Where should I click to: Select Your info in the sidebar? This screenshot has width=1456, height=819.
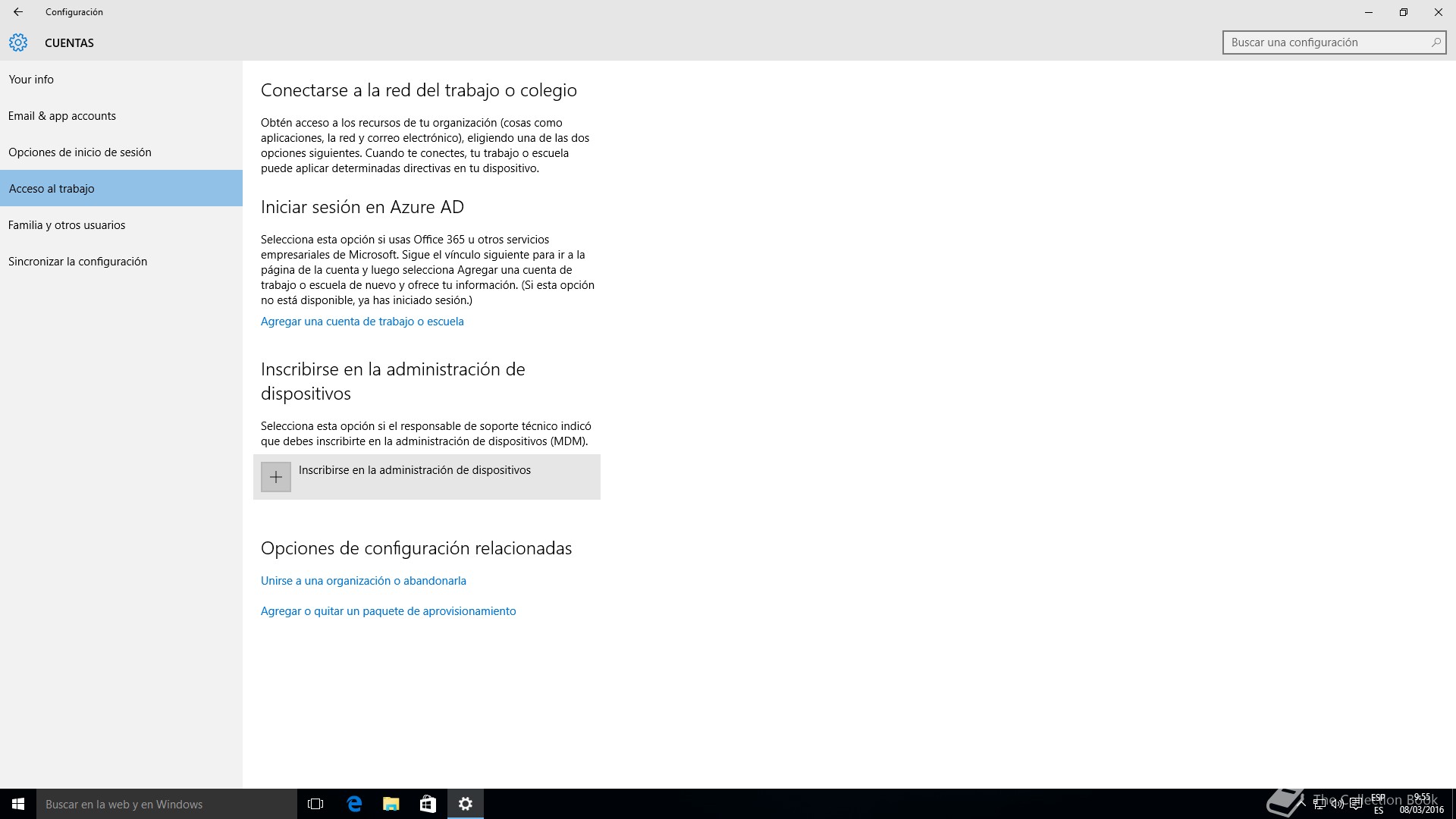point(121,79)
